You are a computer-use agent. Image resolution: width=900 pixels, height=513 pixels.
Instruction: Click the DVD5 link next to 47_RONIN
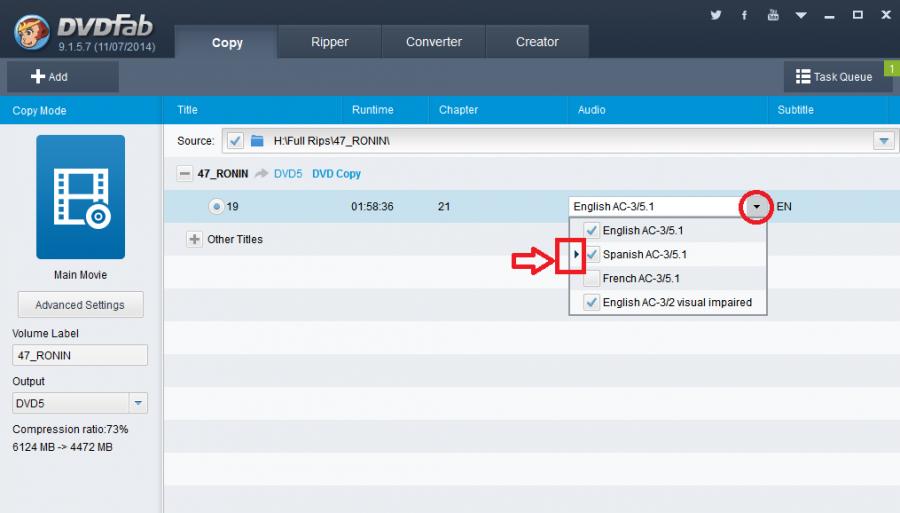pos(288,173)
